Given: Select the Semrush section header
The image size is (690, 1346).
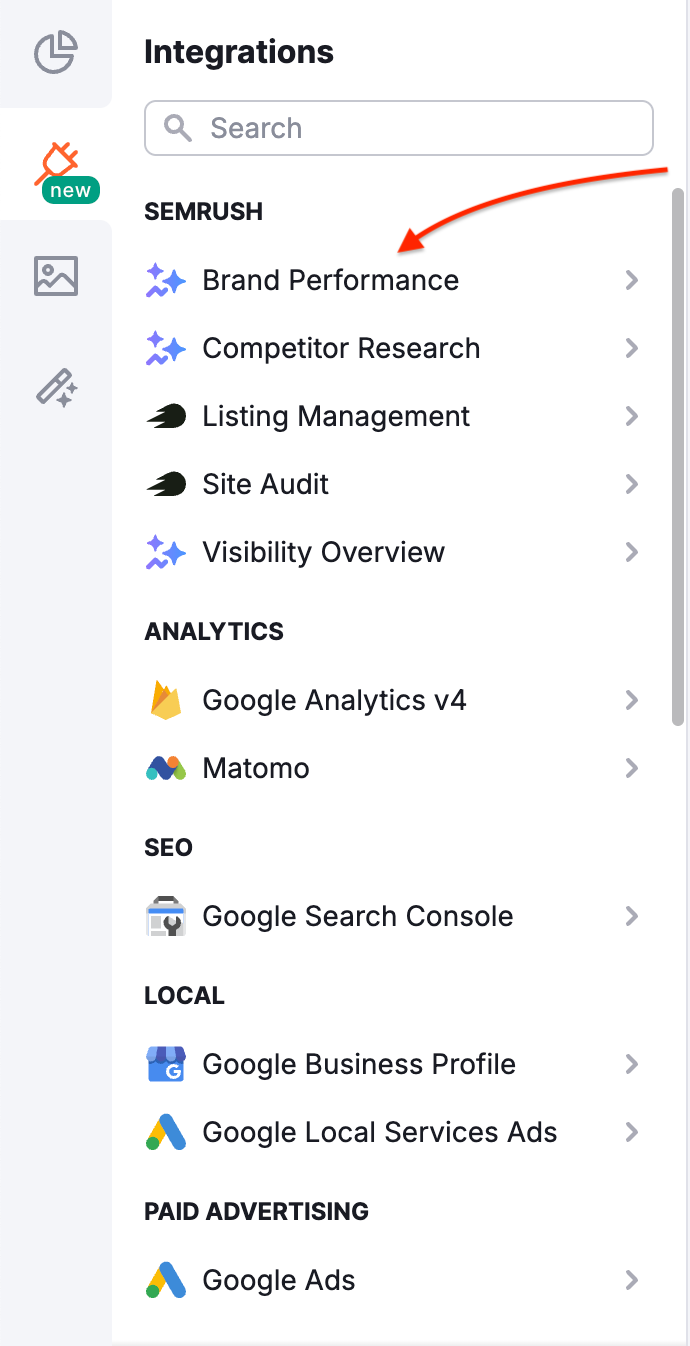Looking at the screenshot, I should (203, 211).
